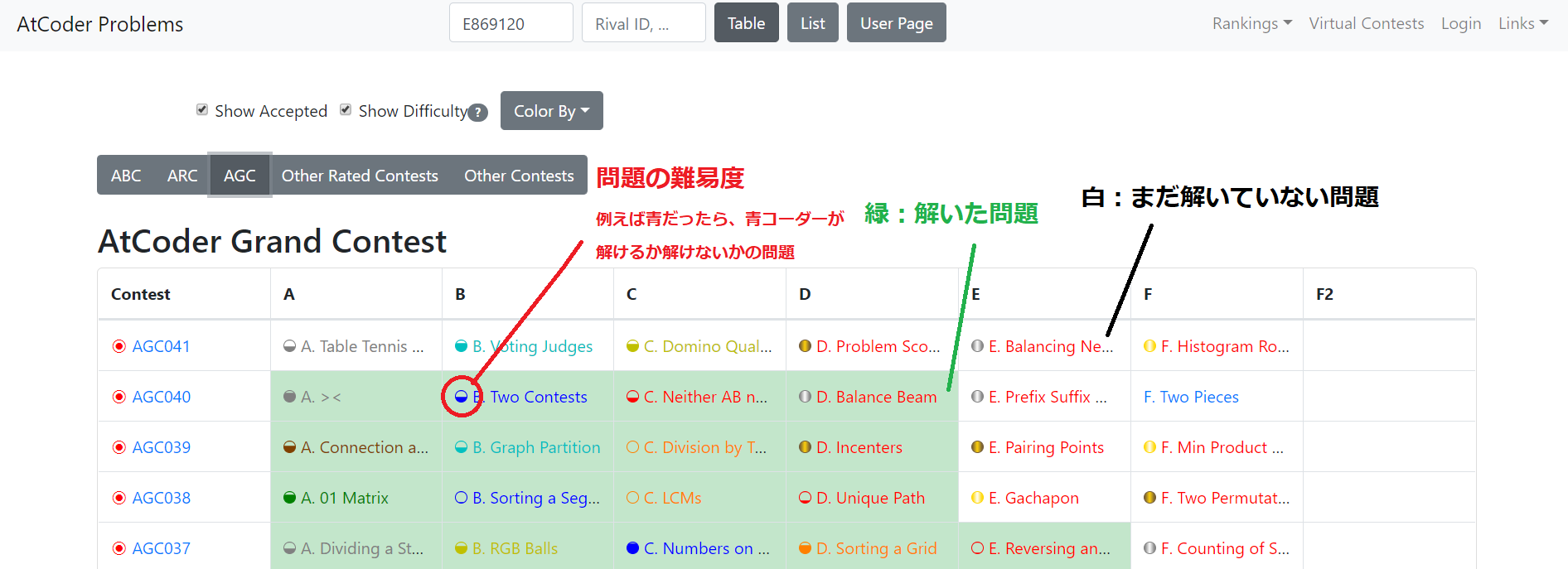Click blue difficulty circle beside B. Sorting a Seg
The image size is (1568, 569).
pos(462,498)
